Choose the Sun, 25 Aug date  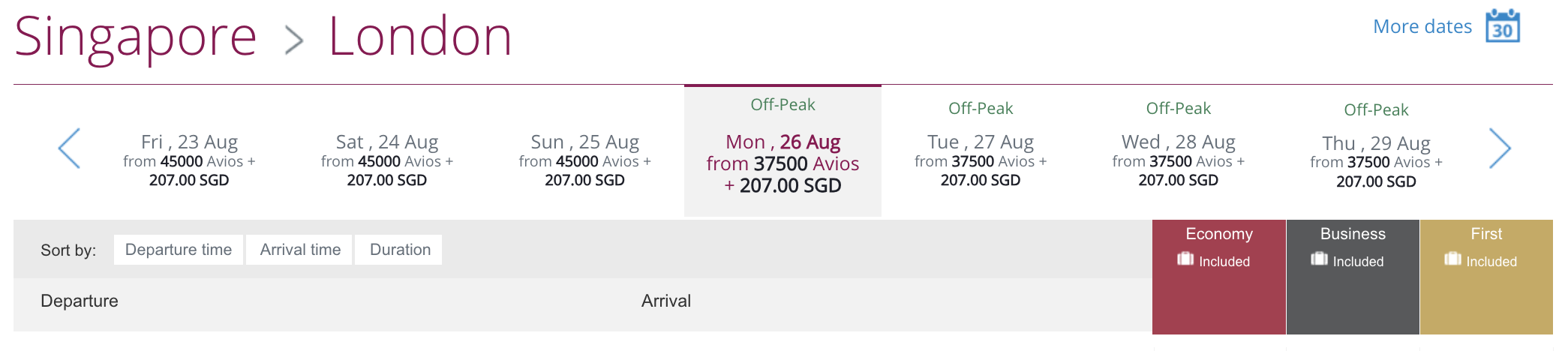tap(584, 160)
